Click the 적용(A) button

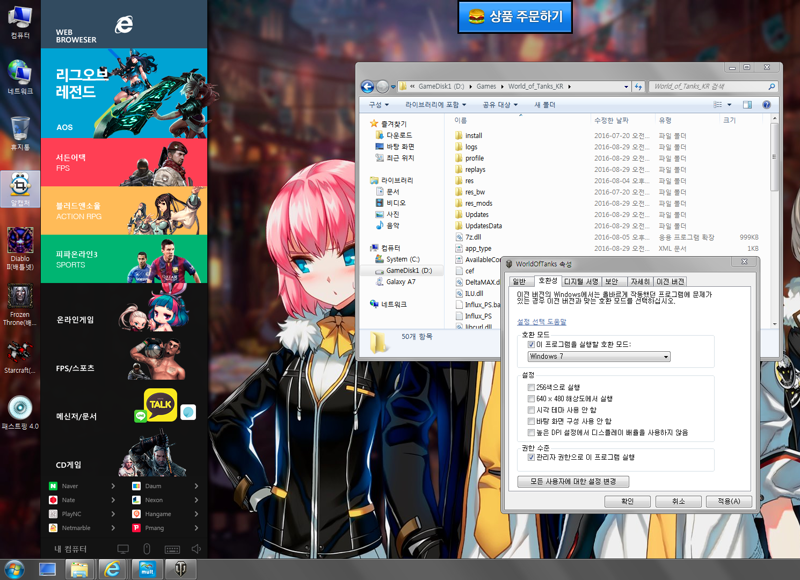click(729, 501)
